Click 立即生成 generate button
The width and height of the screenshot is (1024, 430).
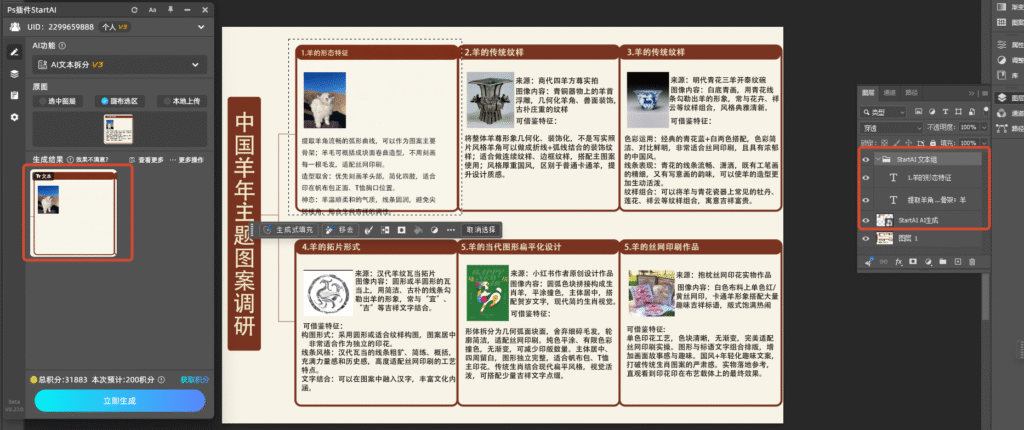(120, 401)
